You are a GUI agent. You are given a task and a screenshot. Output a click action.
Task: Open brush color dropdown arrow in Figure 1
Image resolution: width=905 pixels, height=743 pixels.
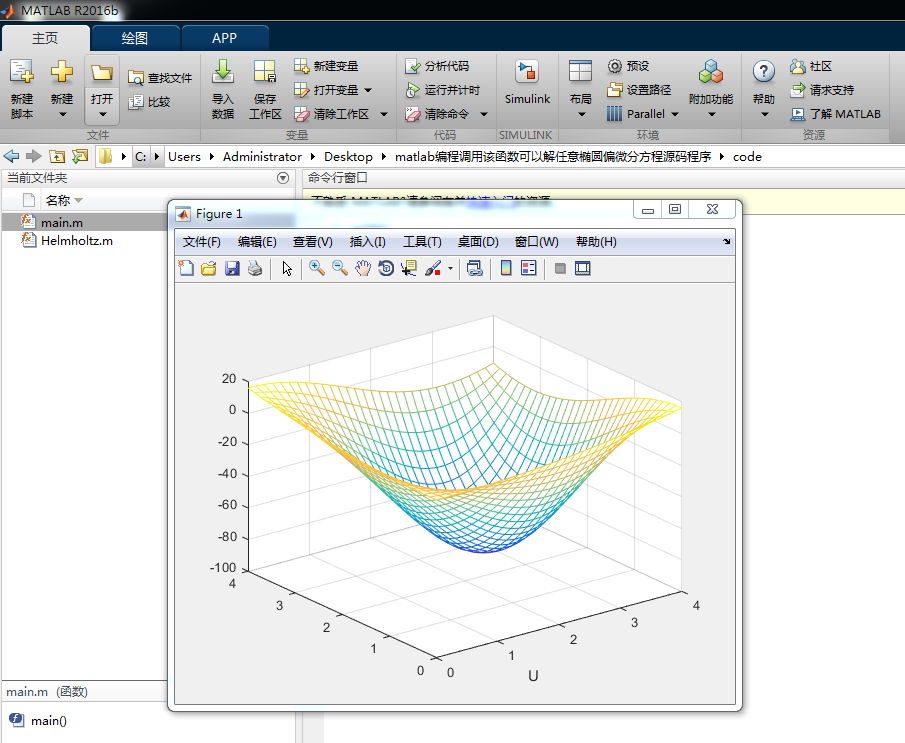click(x=450, y=268)
